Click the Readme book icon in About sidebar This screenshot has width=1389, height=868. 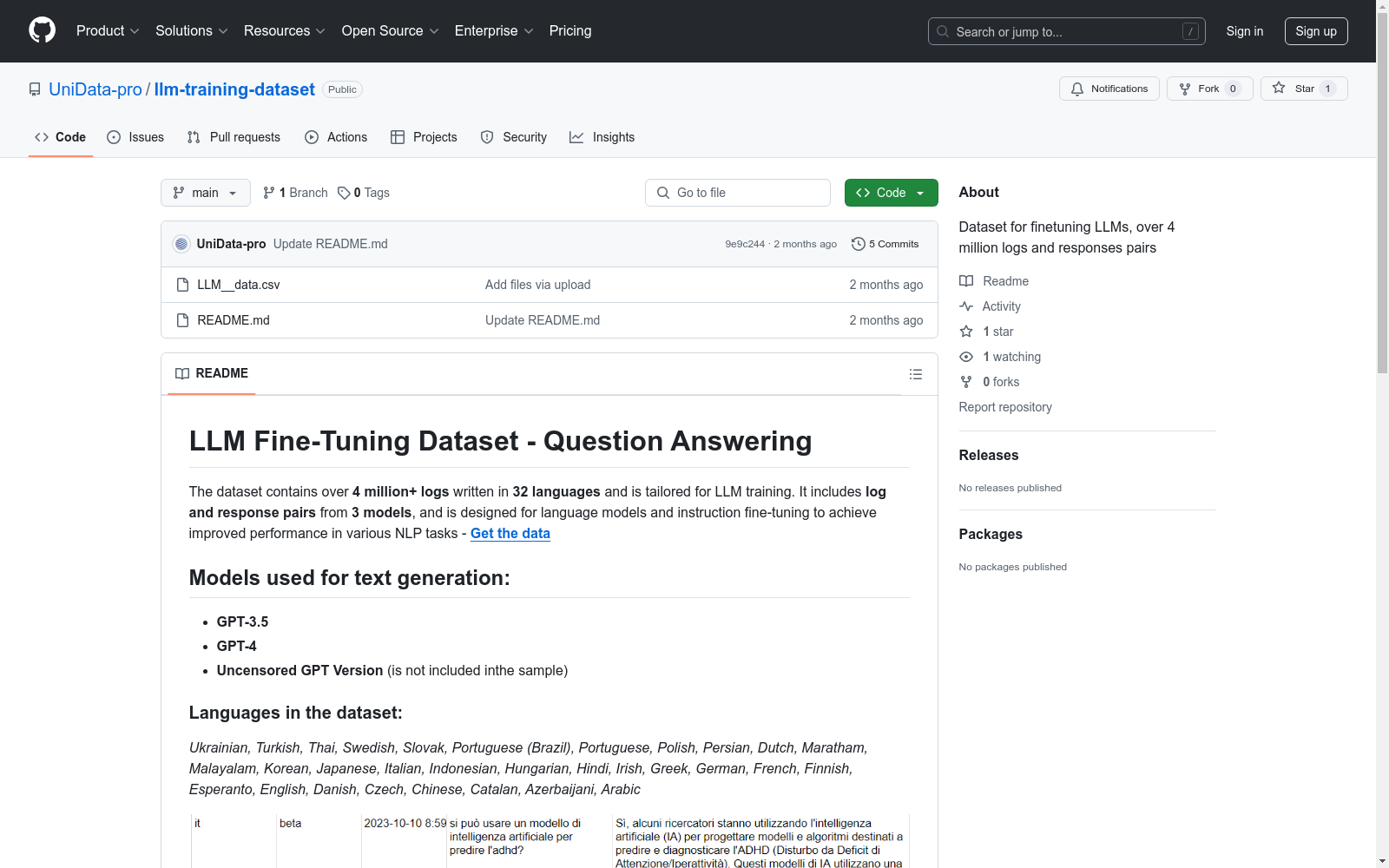point(966,281)
